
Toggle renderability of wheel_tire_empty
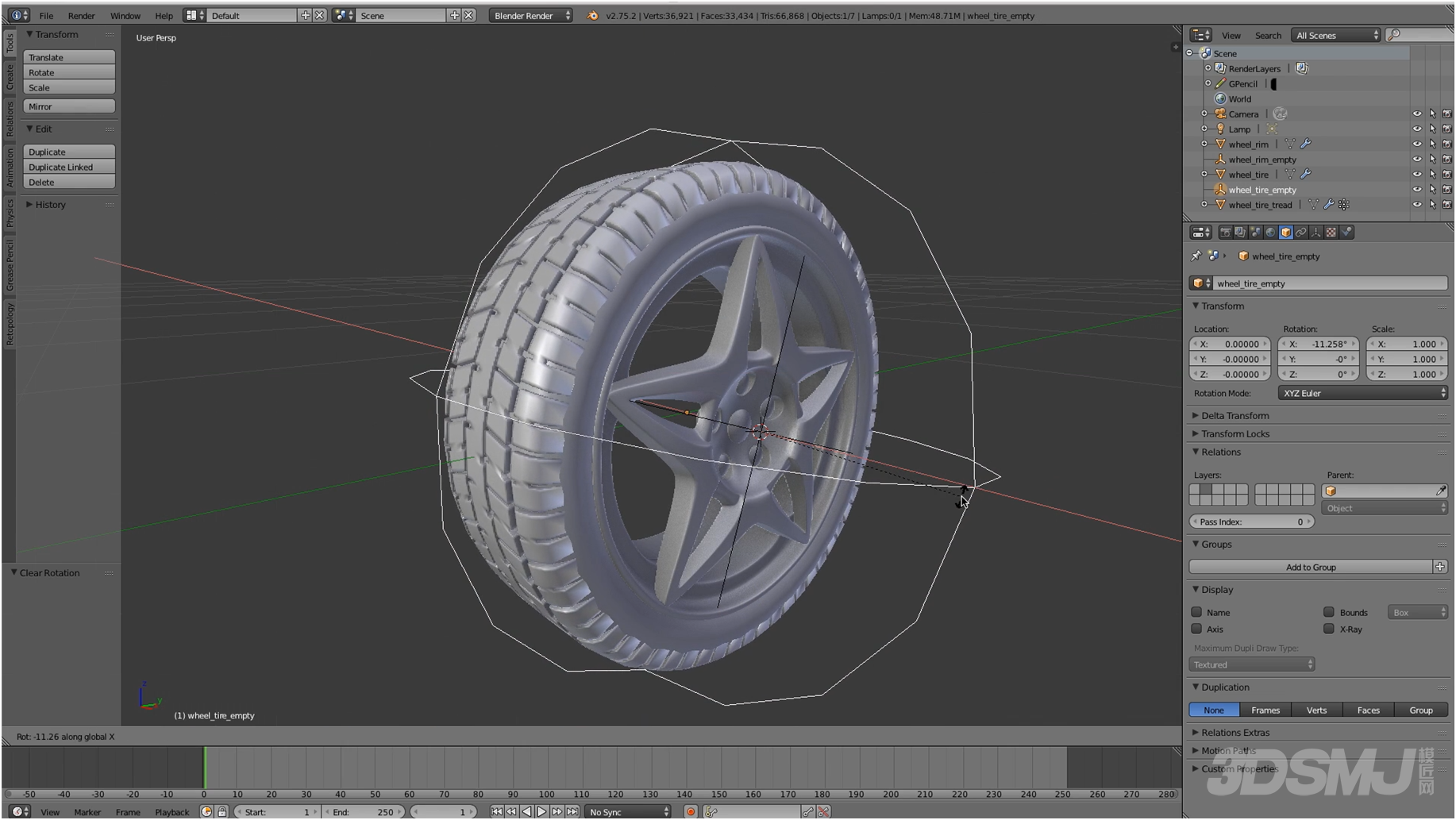point(1446,190)
